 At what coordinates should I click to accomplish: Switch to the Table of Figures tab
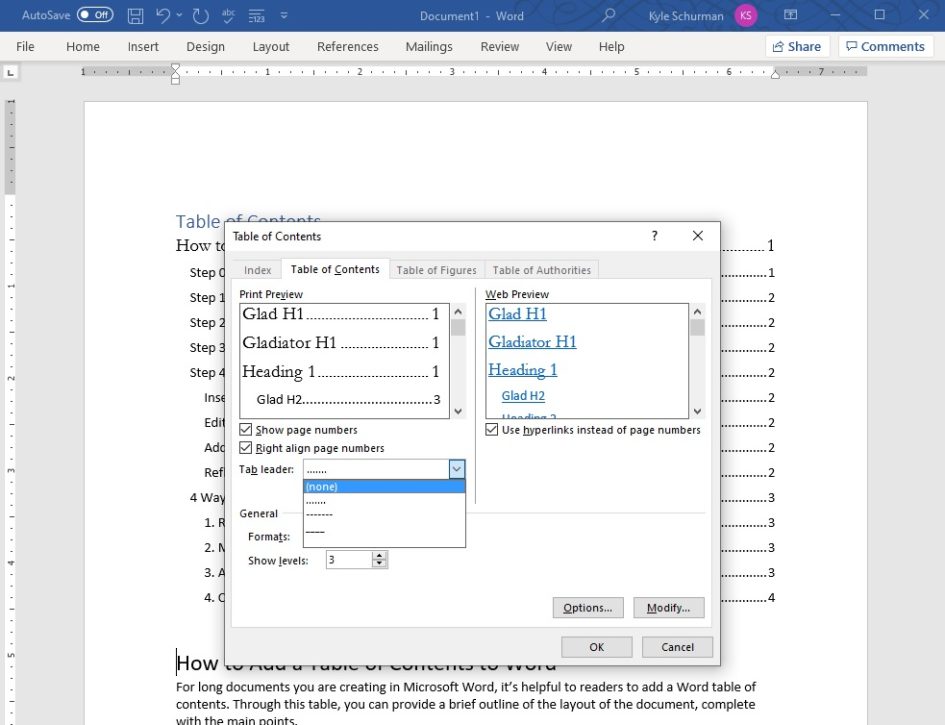click(436, 269)
